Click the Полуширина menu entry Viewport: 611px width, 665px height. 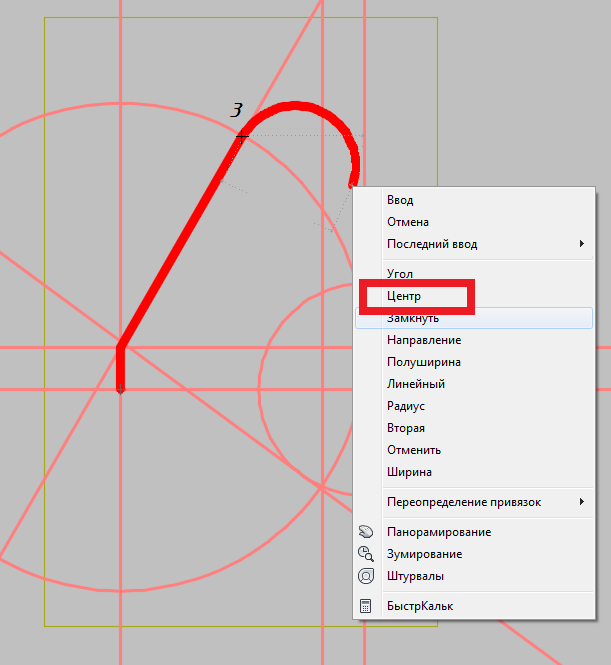424,362
